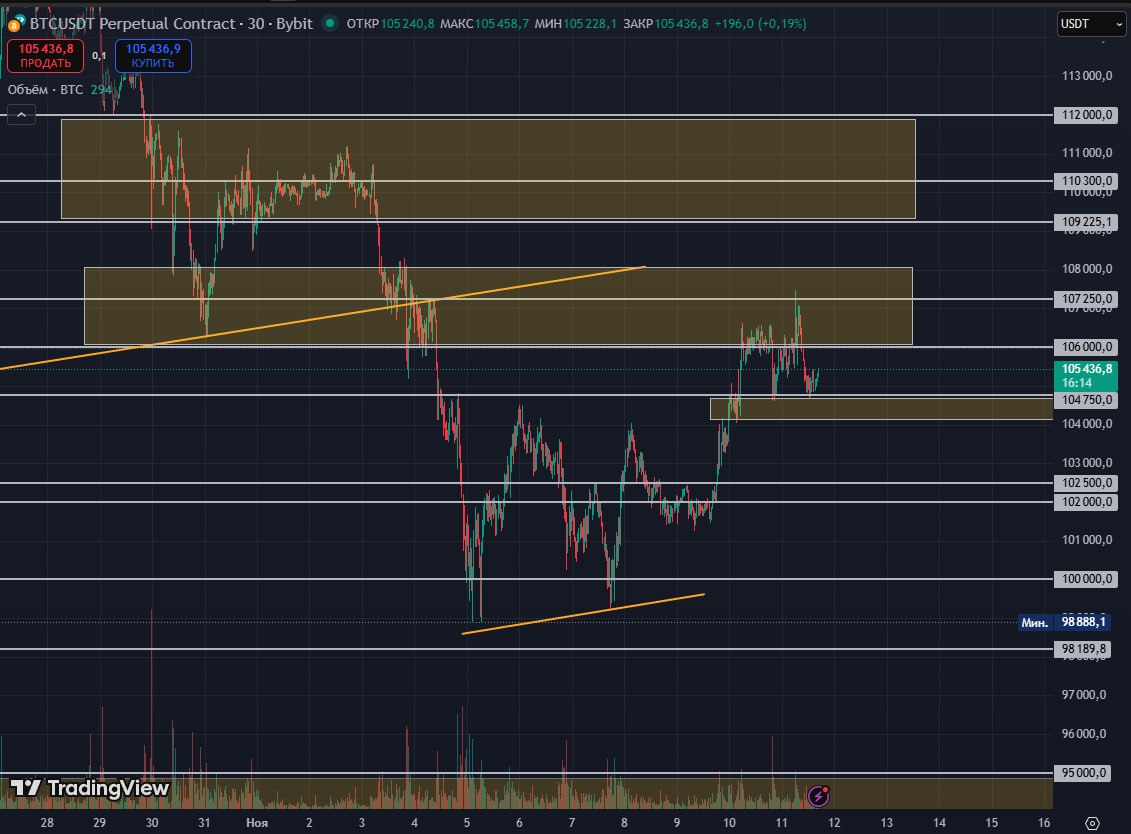Click the 100 000,0 horizontal level label
This screenshot has width=1131, height=834.
pyautogui.click(x=1086, y=579)
